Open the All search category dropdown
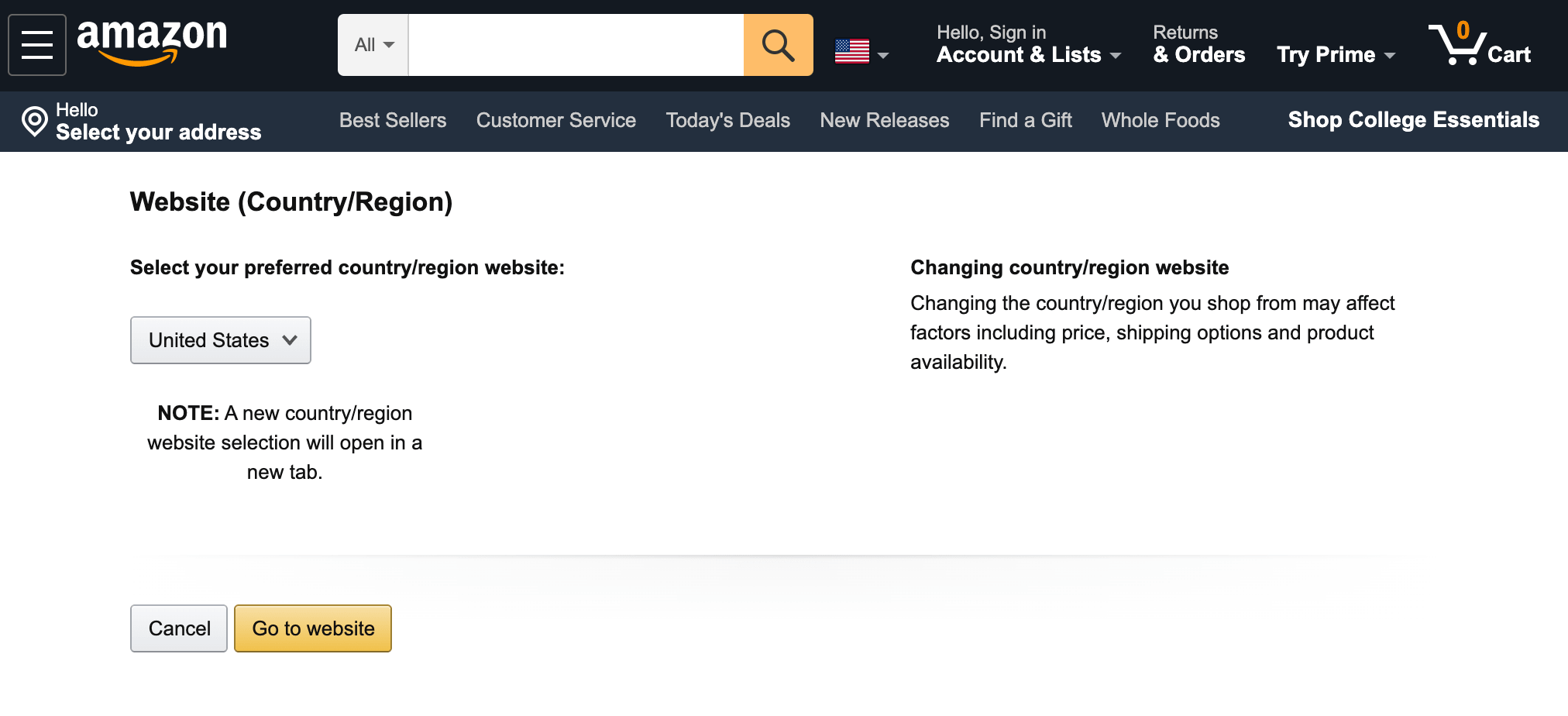1568x716 pixels. pos(373,44)
